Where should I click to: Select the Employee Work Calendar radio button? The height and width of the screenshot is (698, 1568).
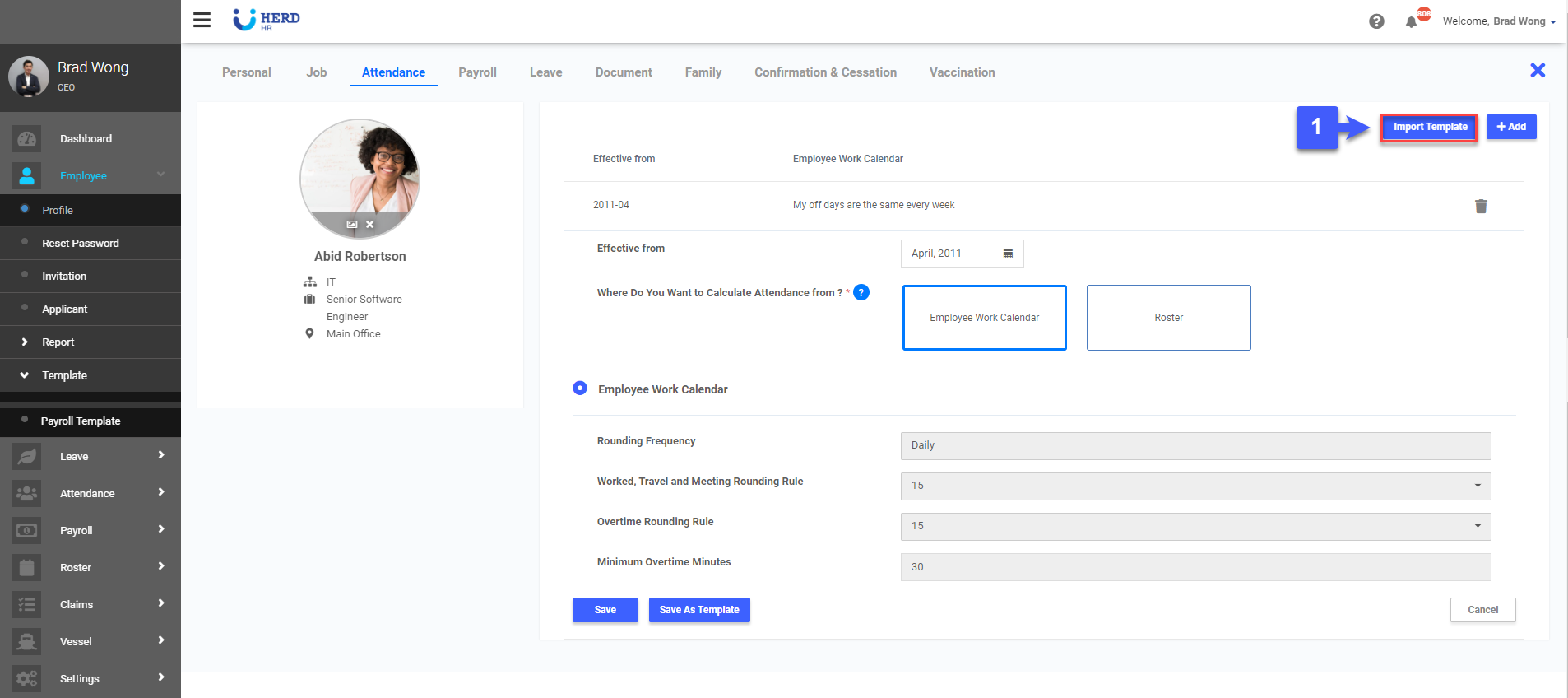pyautogui.click(x=580, y=389)
